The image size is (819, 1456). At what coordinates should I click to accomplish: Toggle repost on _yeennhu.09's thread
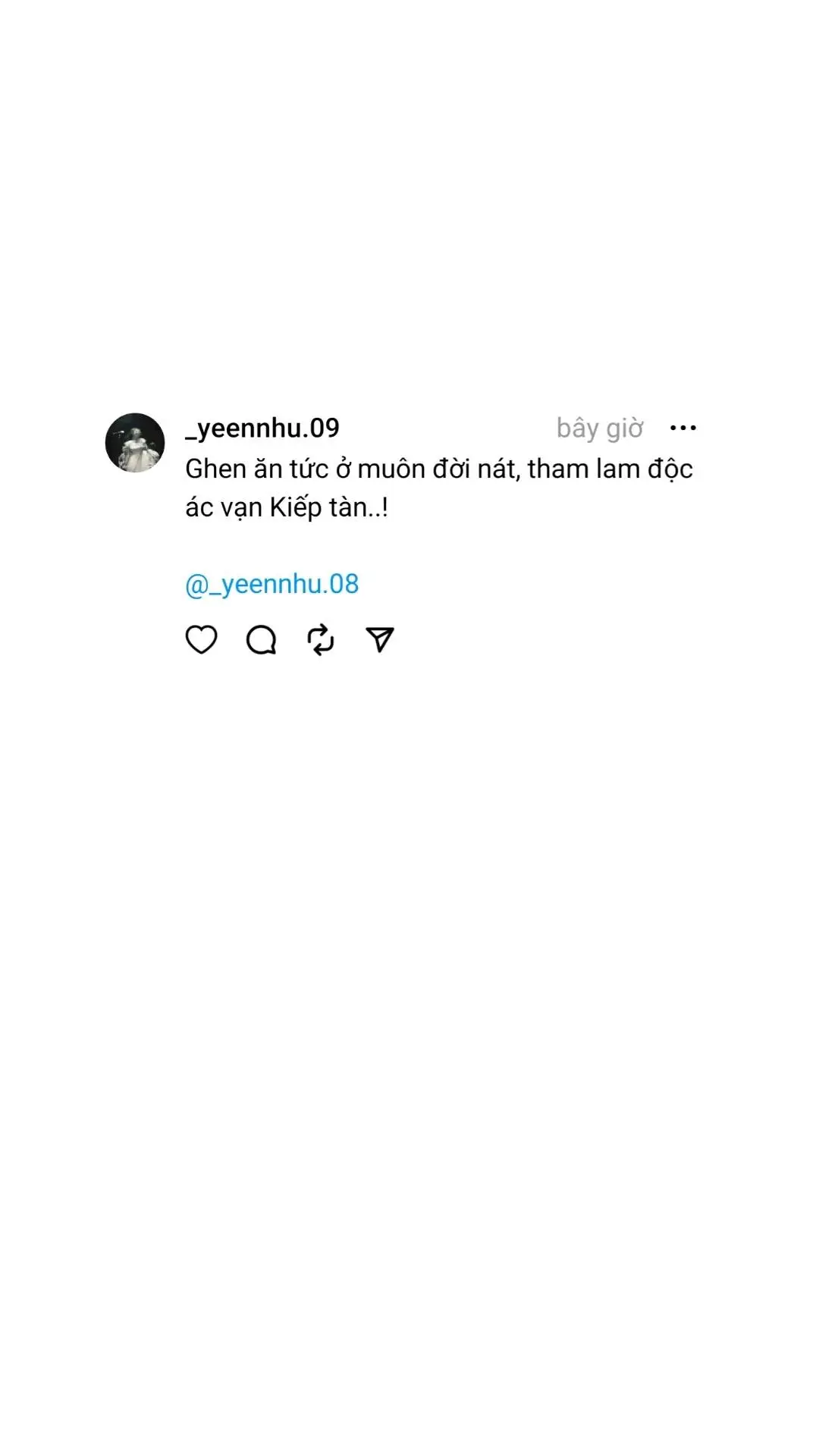[320, 640]
